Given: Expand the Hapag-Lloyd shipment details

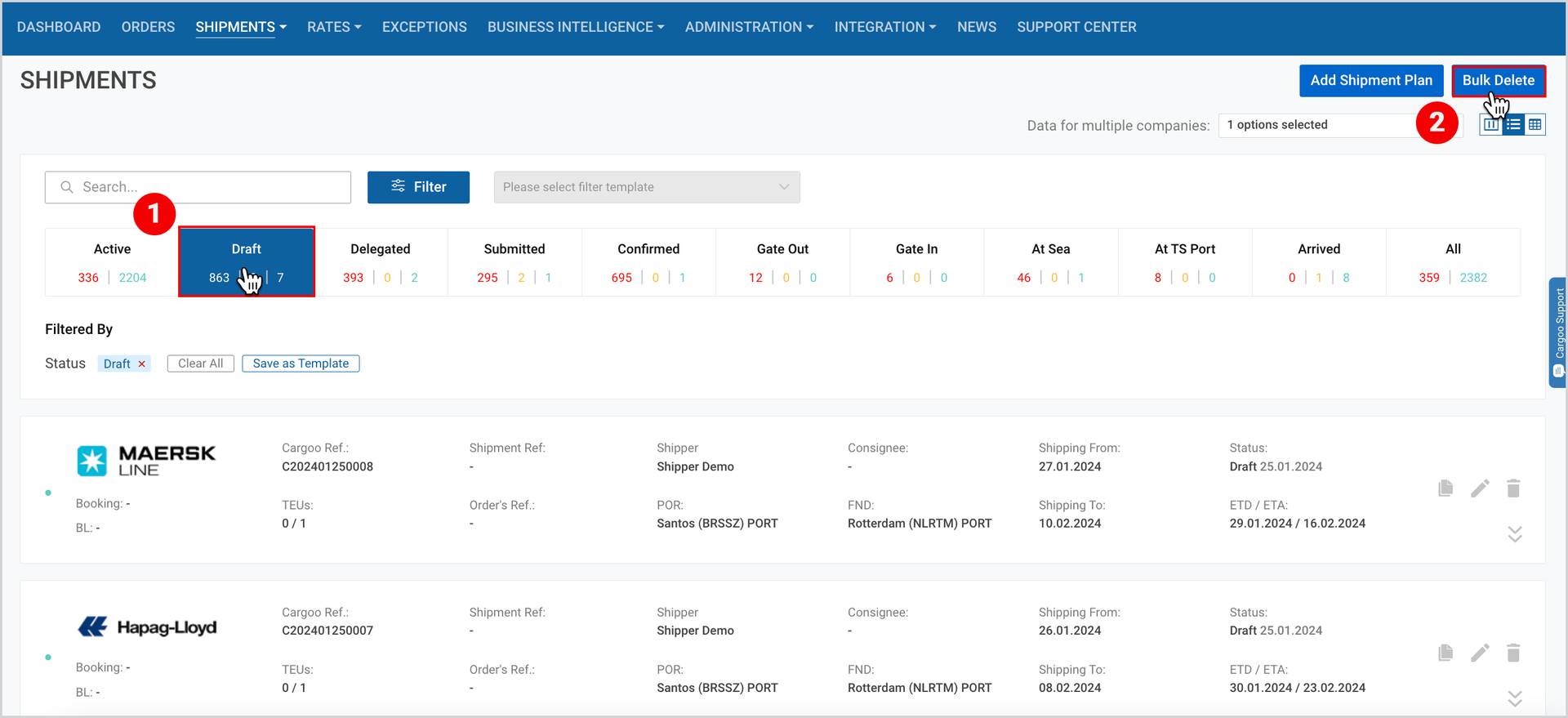Looking at the screenshot, I should [x=1515, y=698].
